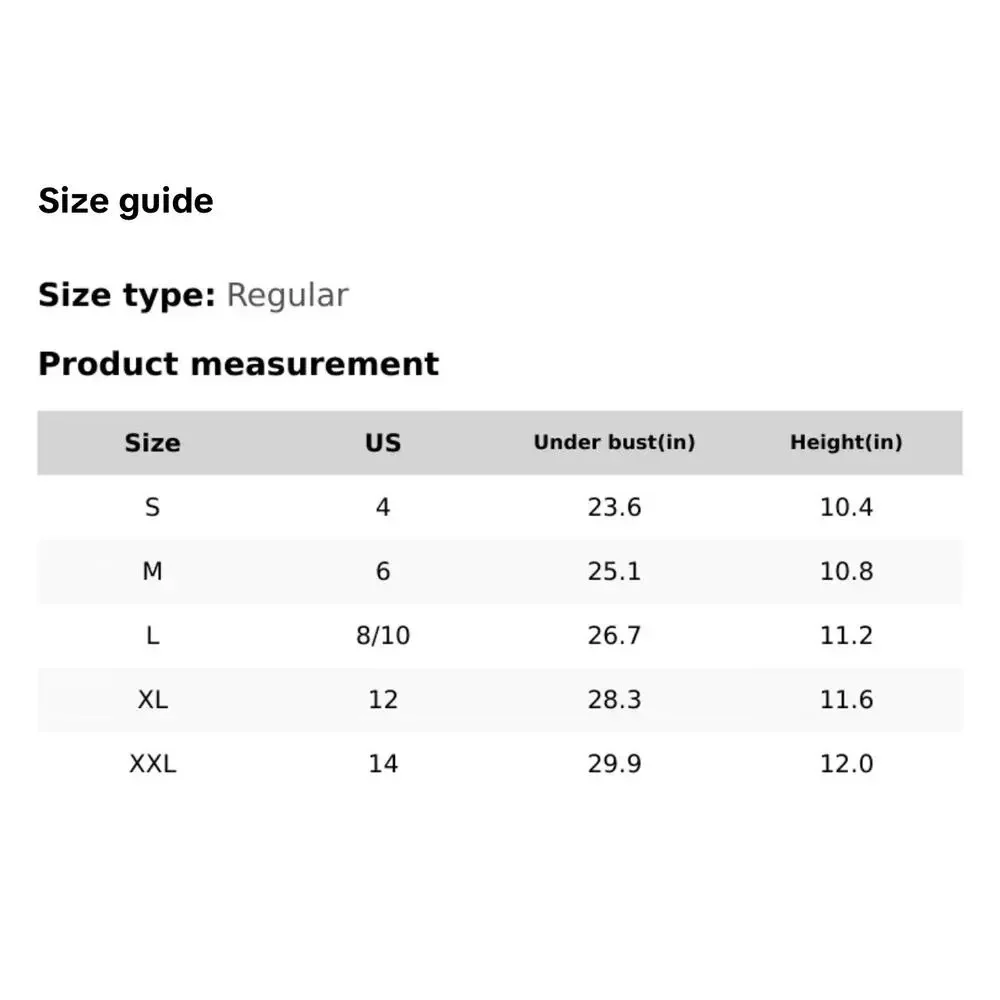Click the Product measurement heading
1000x1000 pixels.
tap(238, 363)
